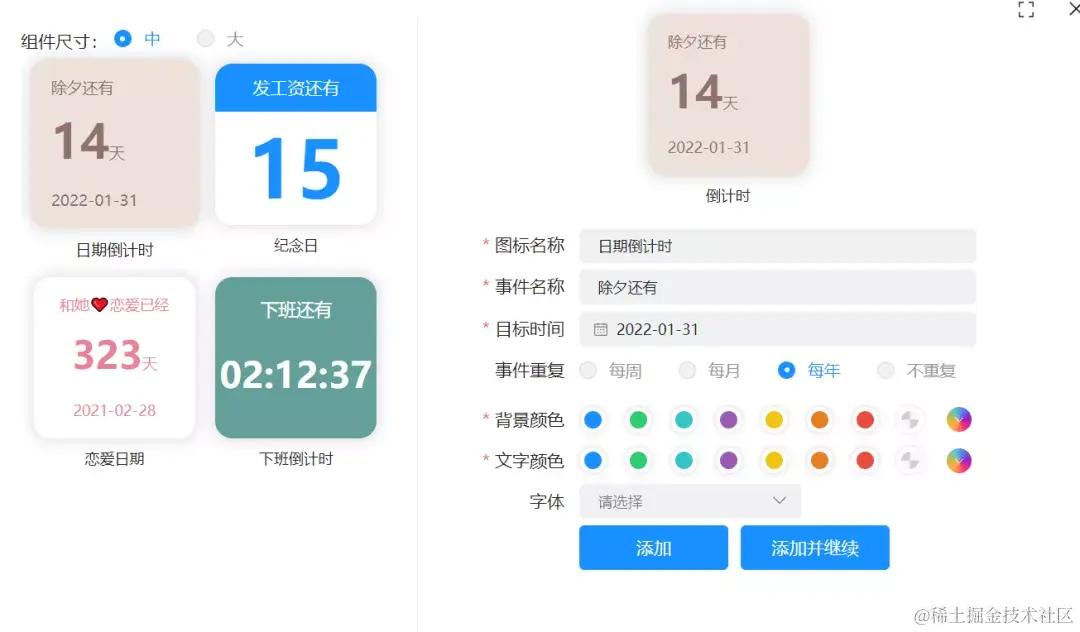1080x632 pixels.
Task: Pick green text color swatch
Action: (x=638, y=460)
